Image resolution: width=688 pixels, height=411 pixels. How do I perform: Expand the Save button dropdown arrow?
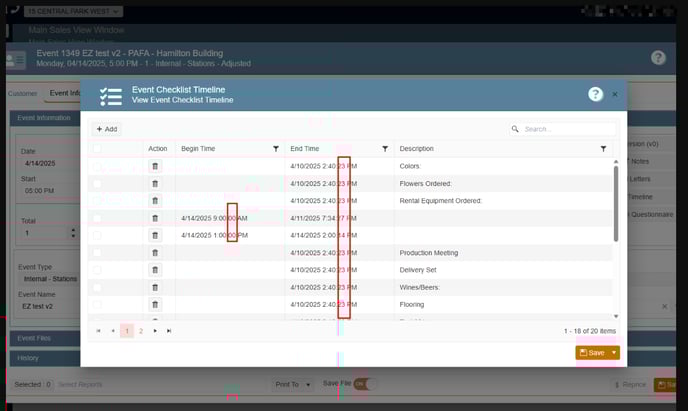[x=614, y=352]
